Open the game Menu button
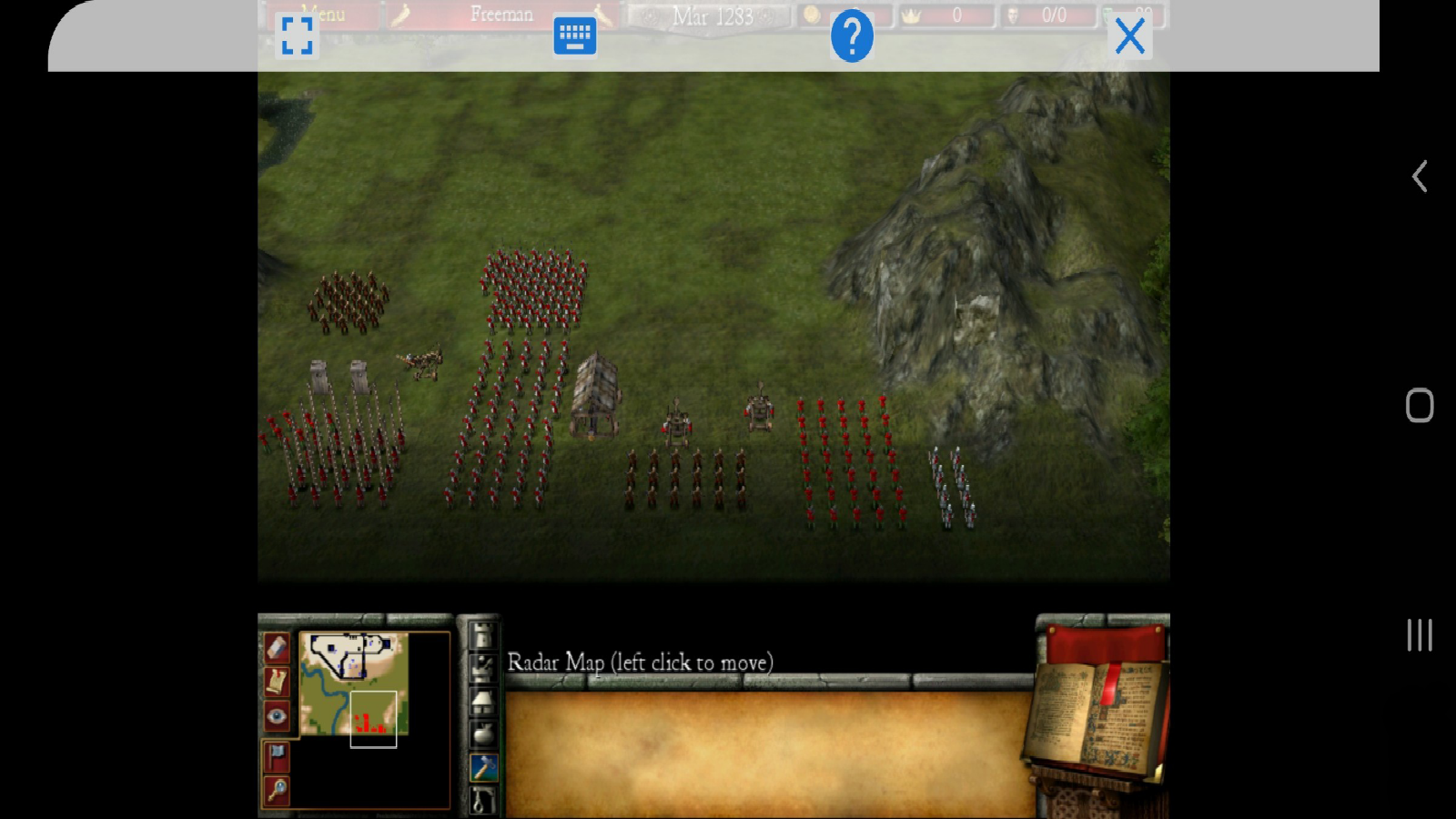Viewport: 1456px width, 819px height. [x=320, y=15]
